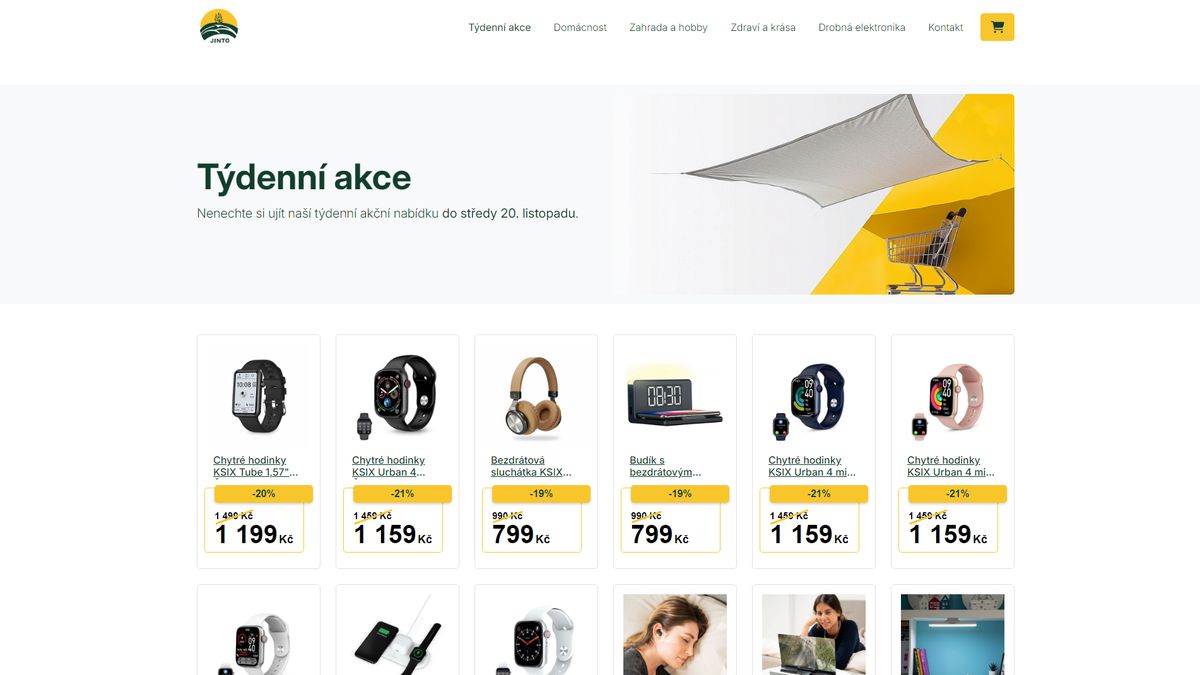Viewport: 1200px width, 675px height.
Task: Click the pink KSIX Urban smartwatch image
Action: tap(953, 395)
